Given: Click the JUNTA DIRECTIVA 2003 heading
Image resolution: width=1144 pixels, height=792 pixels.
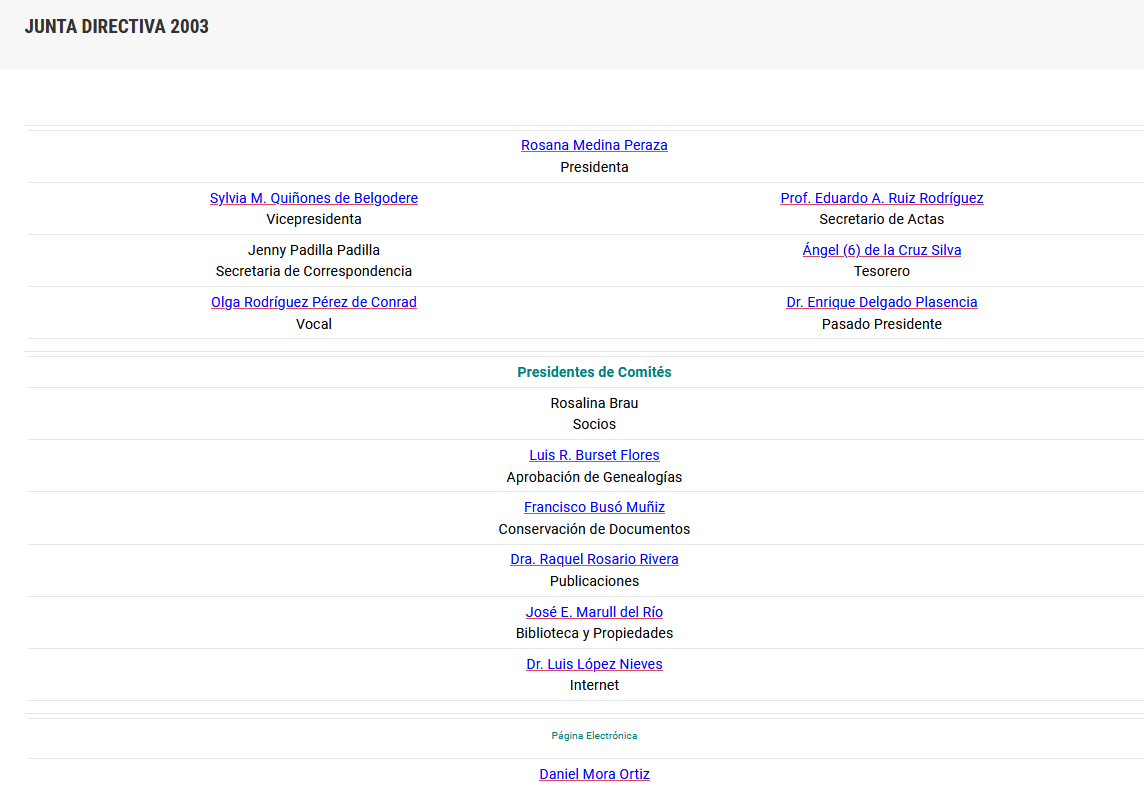Looking at the screenshot, I should 117,27.
